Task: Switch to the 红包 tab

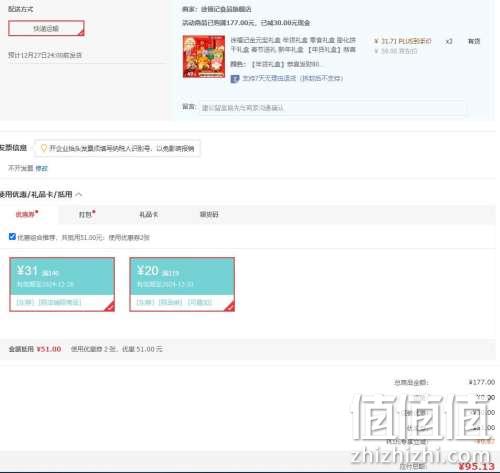Action: pos(87,214)
